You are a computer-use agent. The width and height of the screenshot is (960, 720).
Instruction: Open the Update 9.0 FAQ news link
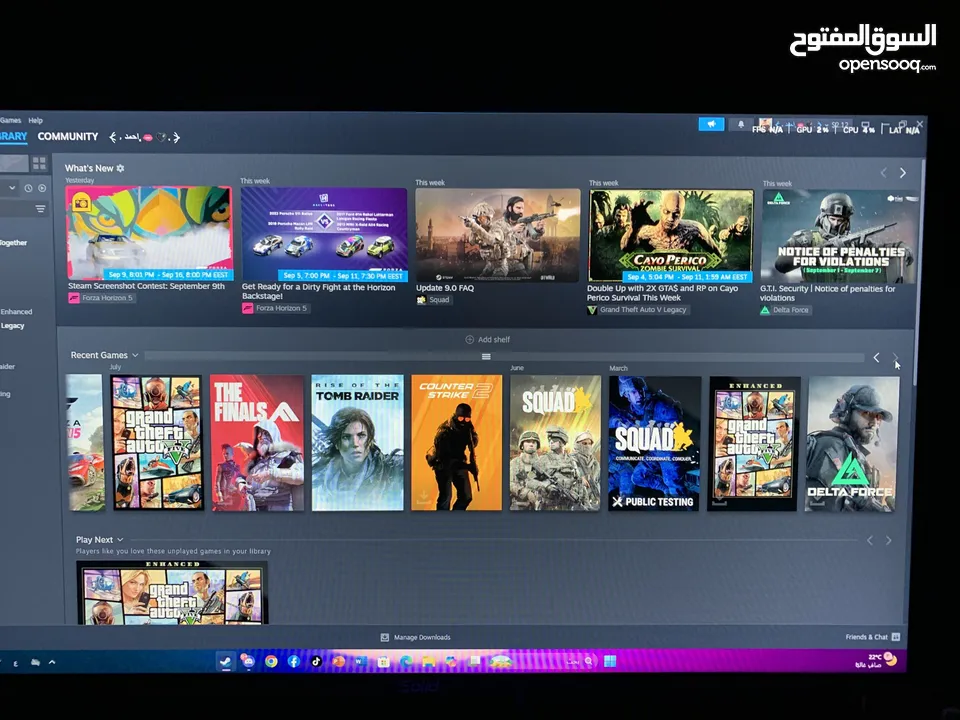[x=445, y=288]
